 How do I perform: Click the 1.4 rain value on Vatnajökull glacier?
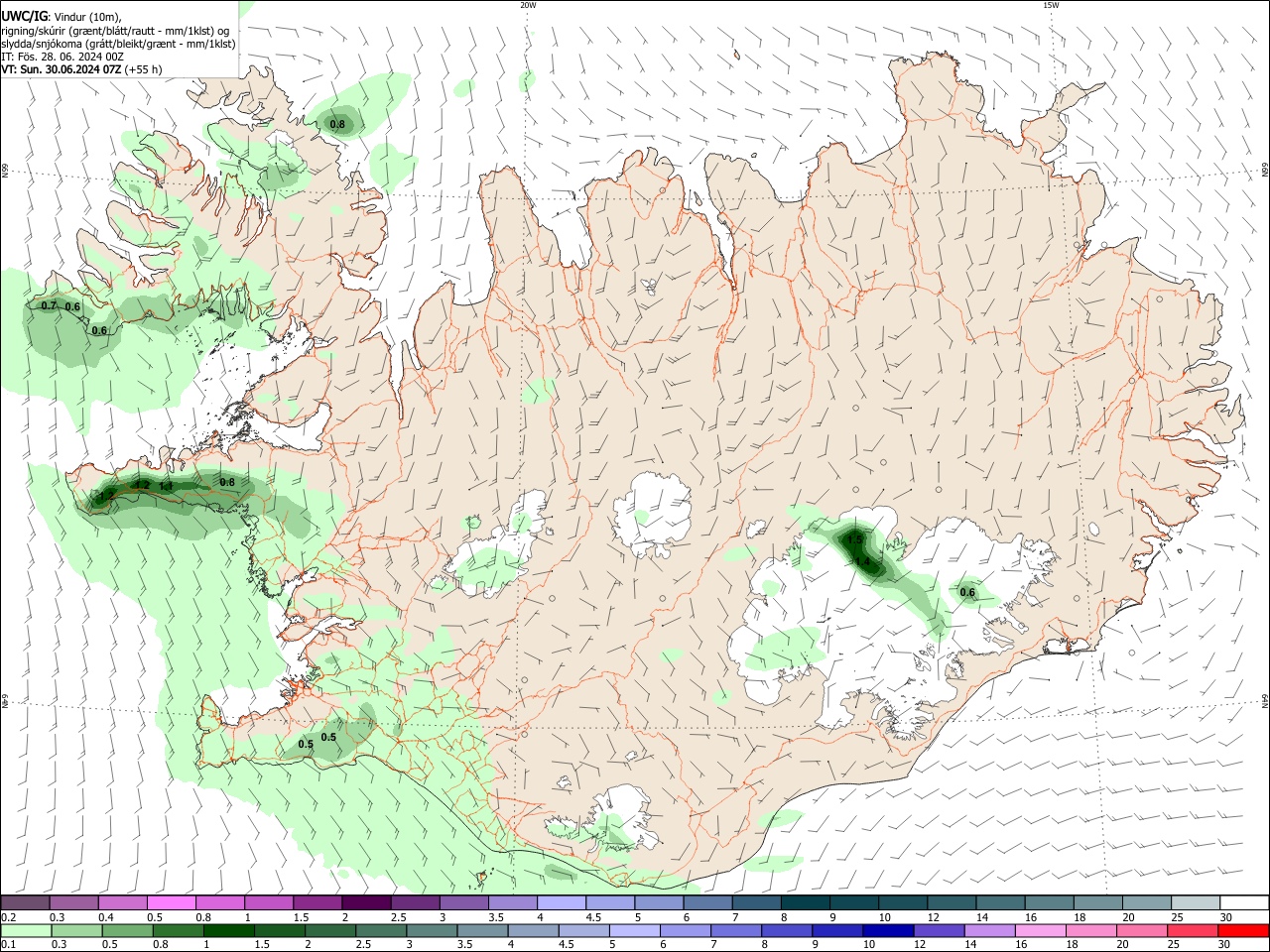point(863,561)
